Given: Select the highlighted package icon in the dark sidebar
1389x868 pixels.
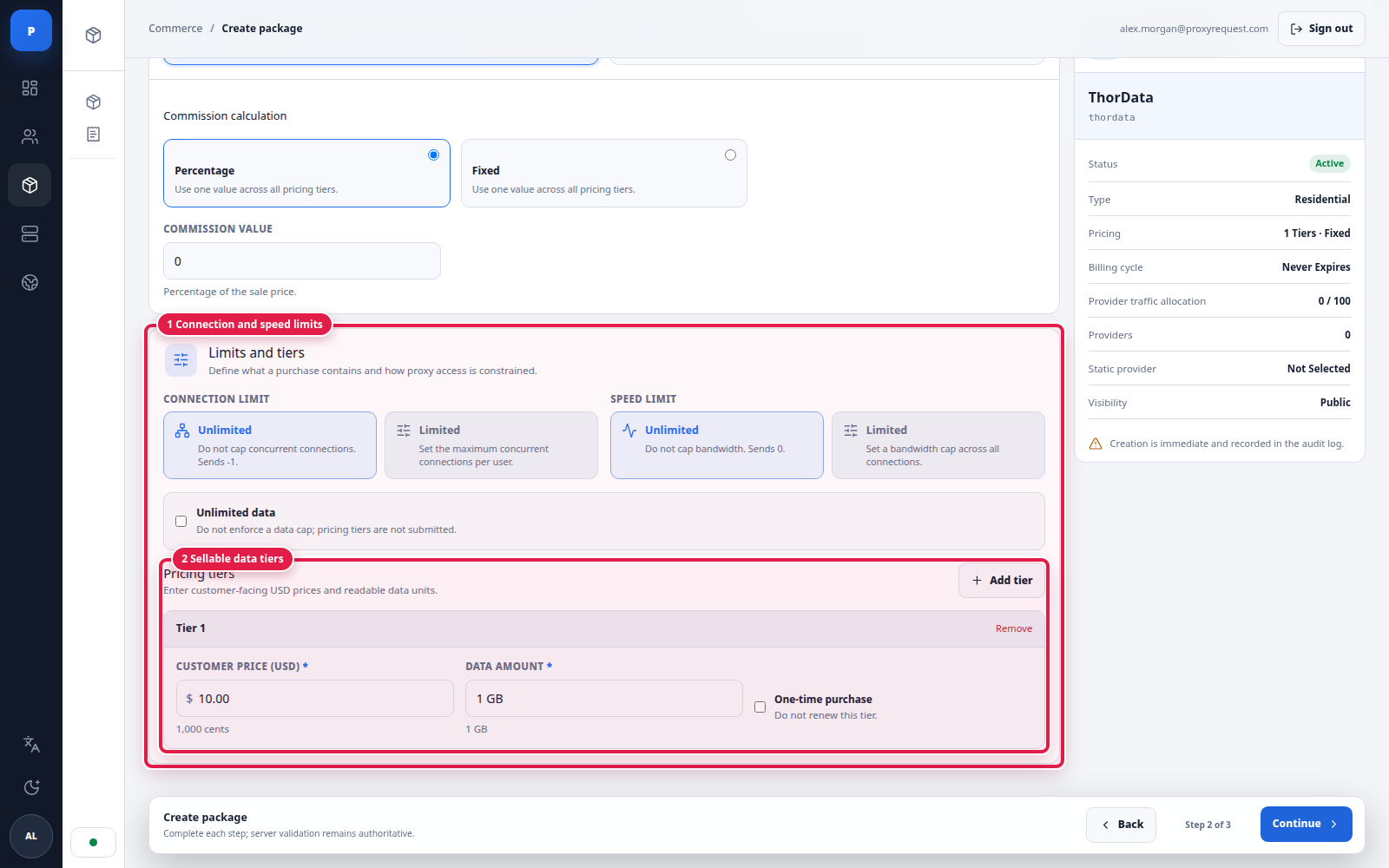Looking at the screenshot, I should pos(30,185).
